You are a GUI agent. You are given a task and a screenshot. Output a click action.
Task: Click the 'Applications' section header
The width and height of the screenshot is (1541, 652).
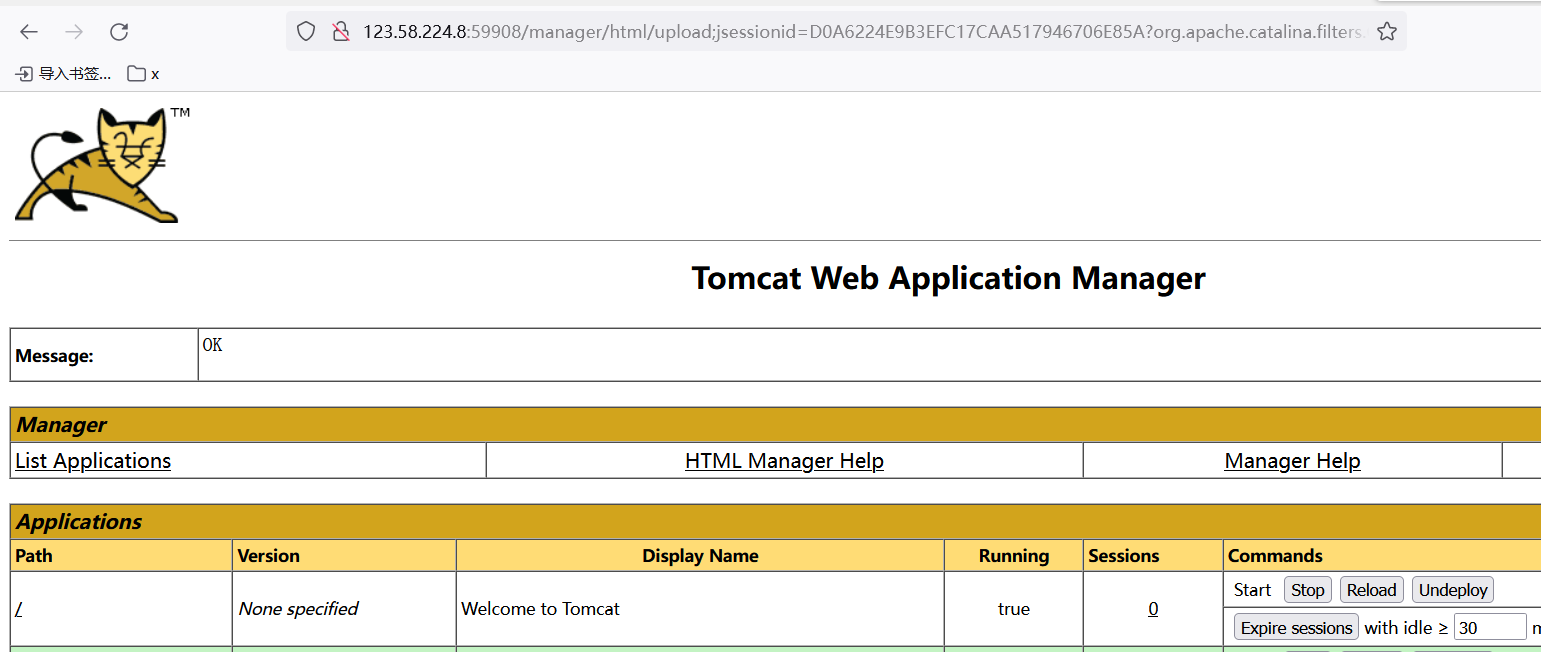(775, 522)
